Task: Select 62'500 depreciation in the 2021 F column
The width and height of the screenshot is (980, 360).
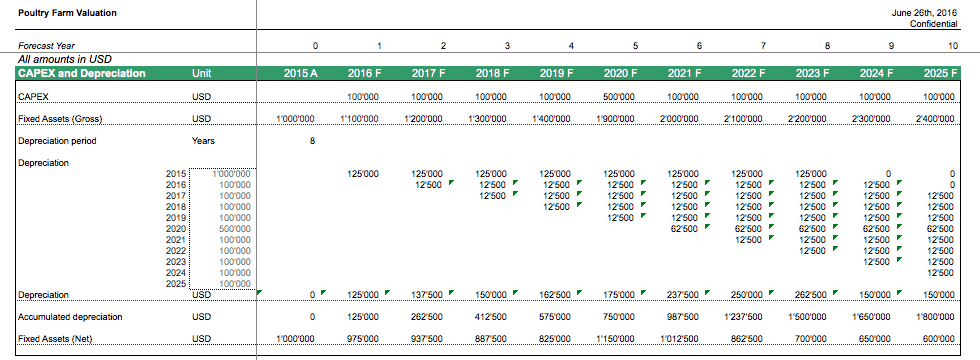Action: pos(684,229)
